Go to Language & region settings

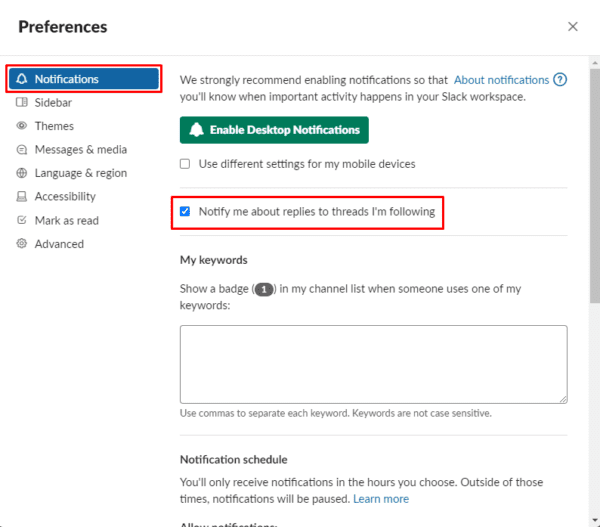[x=81, y=173]
